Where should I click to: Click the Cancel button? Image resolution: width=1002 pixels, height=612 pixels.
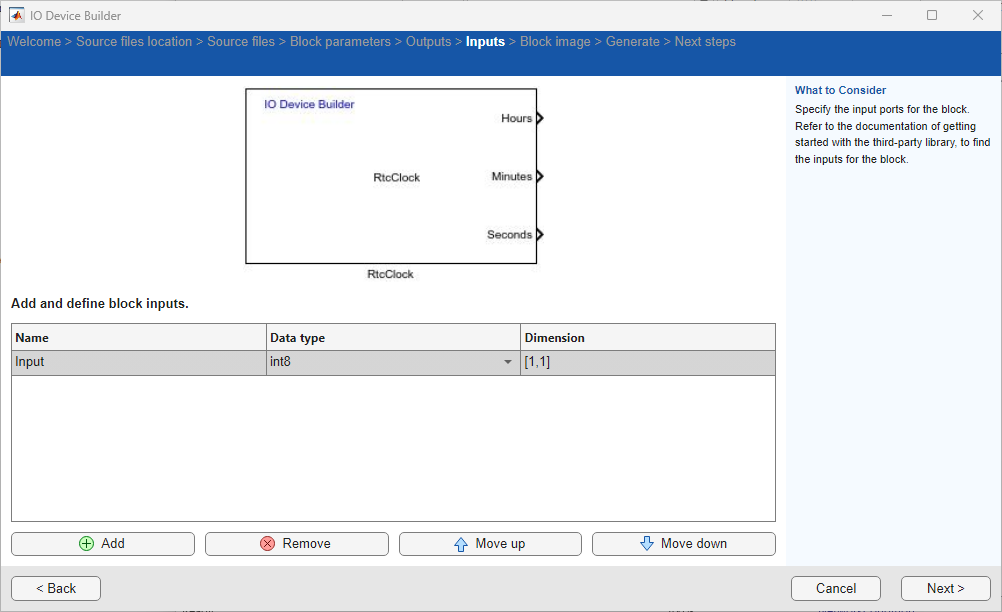tap(835, 588)
